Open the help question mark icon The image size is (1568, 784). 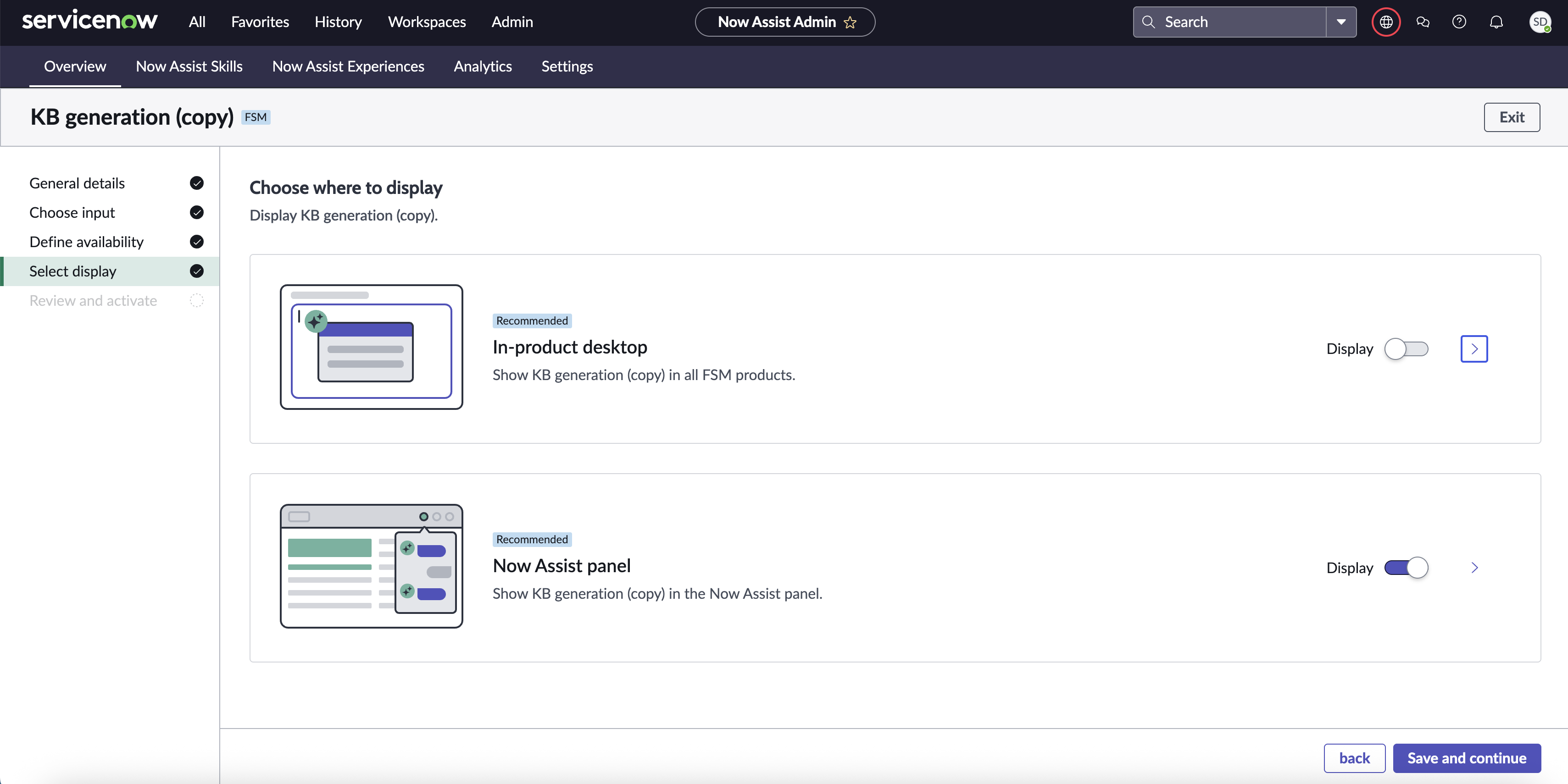coord(1459,22)
